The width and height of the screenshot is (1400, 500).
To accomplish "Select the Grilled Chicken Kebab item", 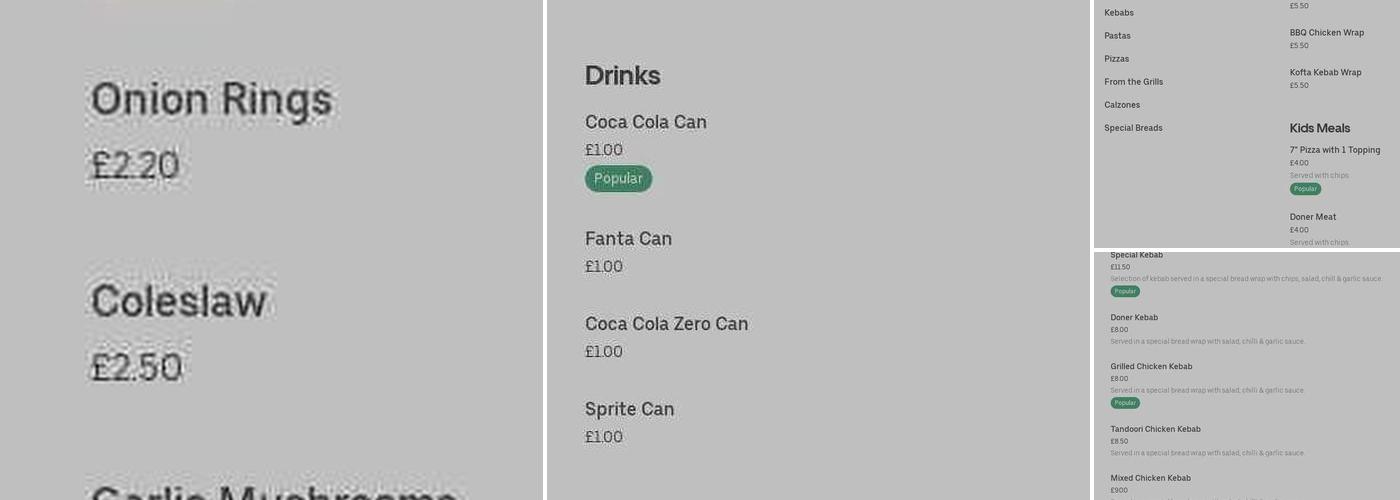I will [1151, 367].
